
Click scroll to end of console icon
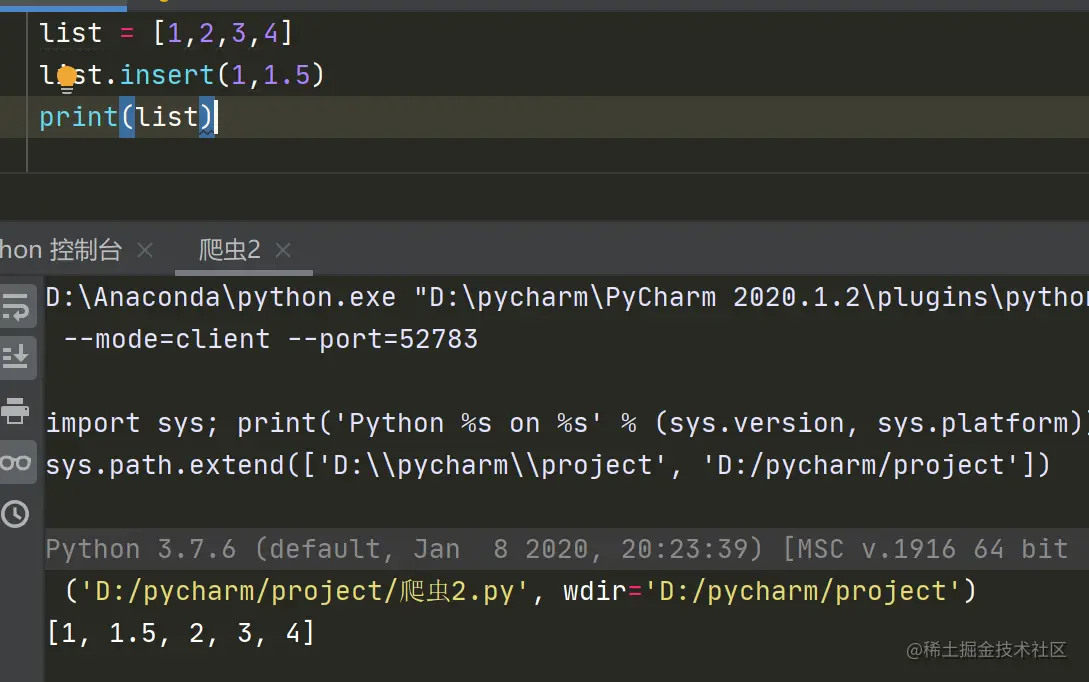[x=15, y=356]
